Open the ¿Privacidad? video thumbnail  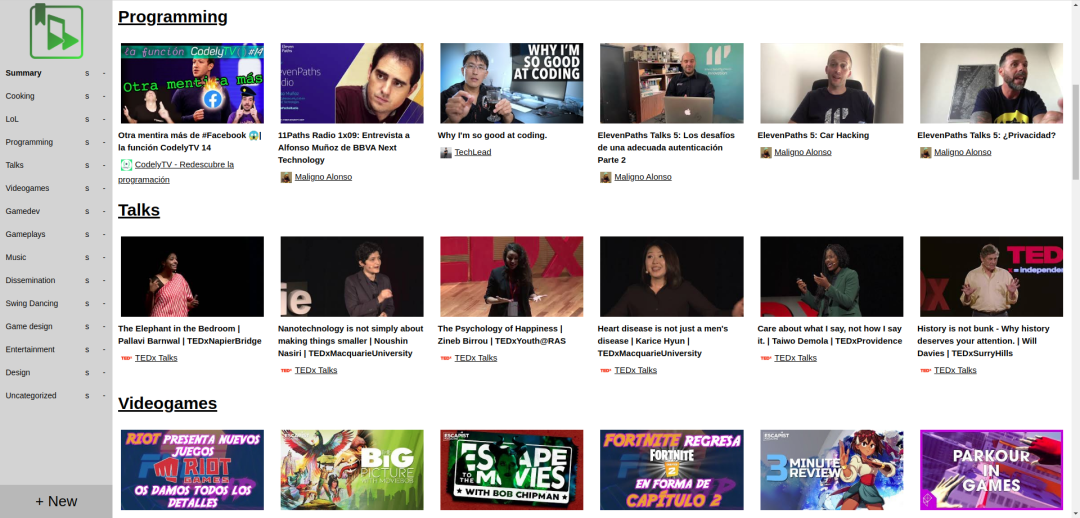[991, 83]
